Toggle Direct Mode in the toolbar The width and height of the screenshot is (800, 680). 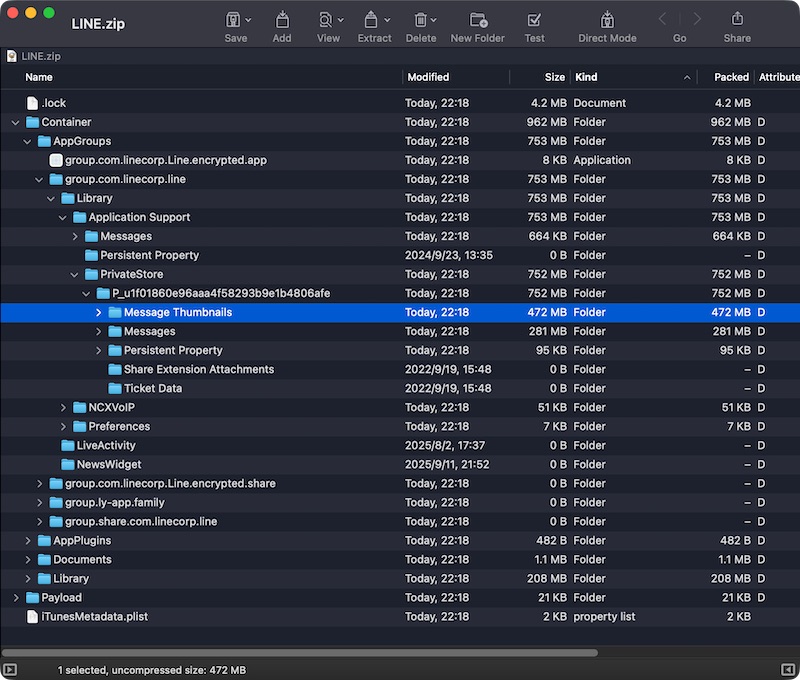click(607, 20)
